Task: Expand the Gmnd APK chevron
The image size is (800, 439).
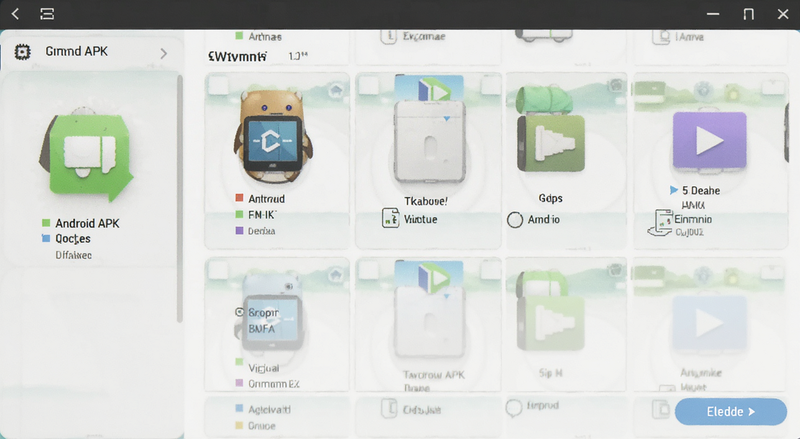Action: click(163, 53)
